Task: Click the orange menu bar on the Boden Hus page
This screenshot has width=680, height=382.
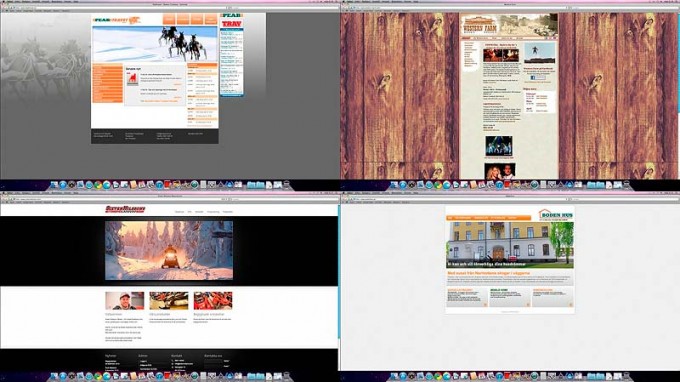Action: coord(488,218)
